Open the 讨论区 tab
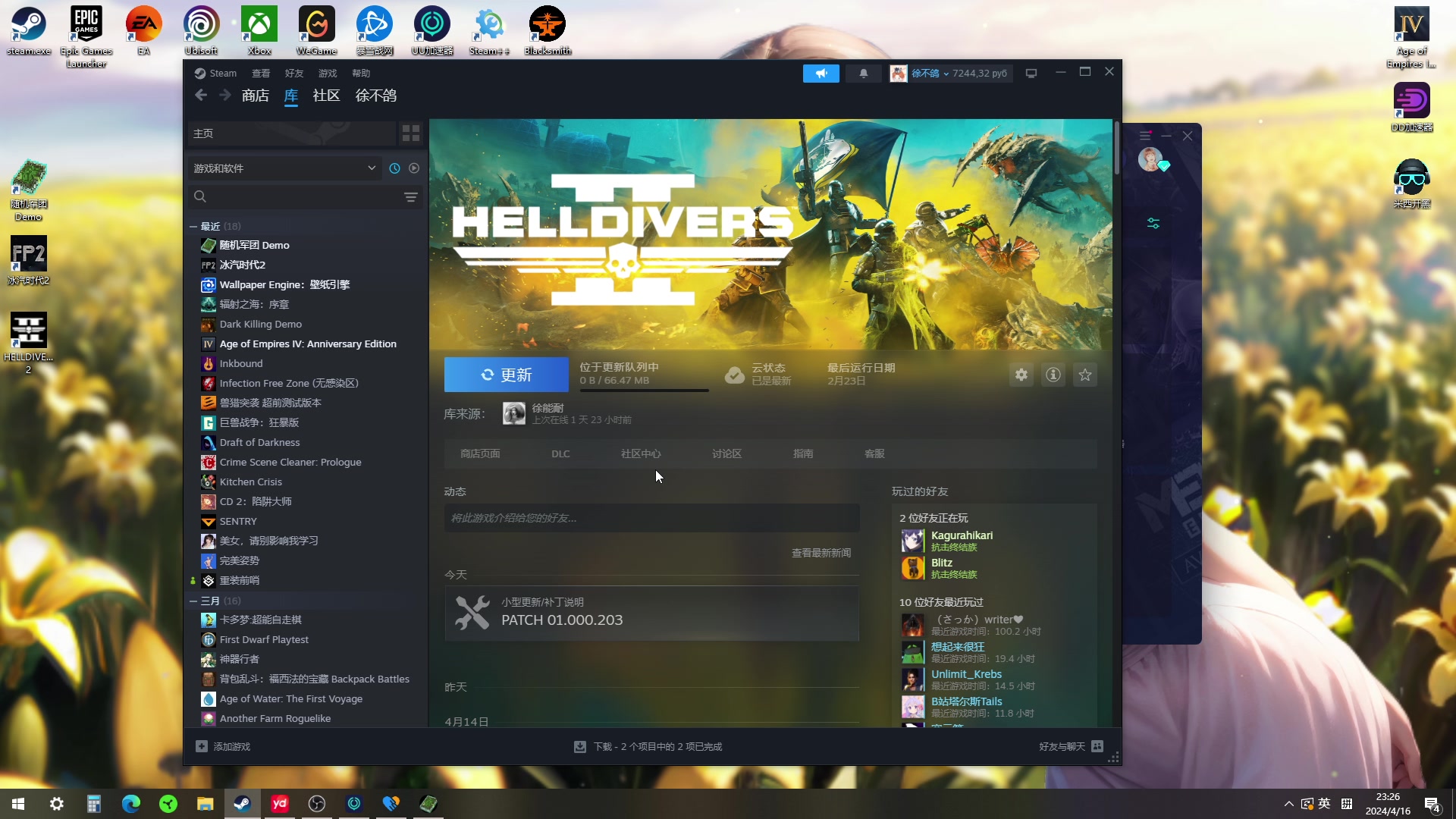 pos(726,453)
